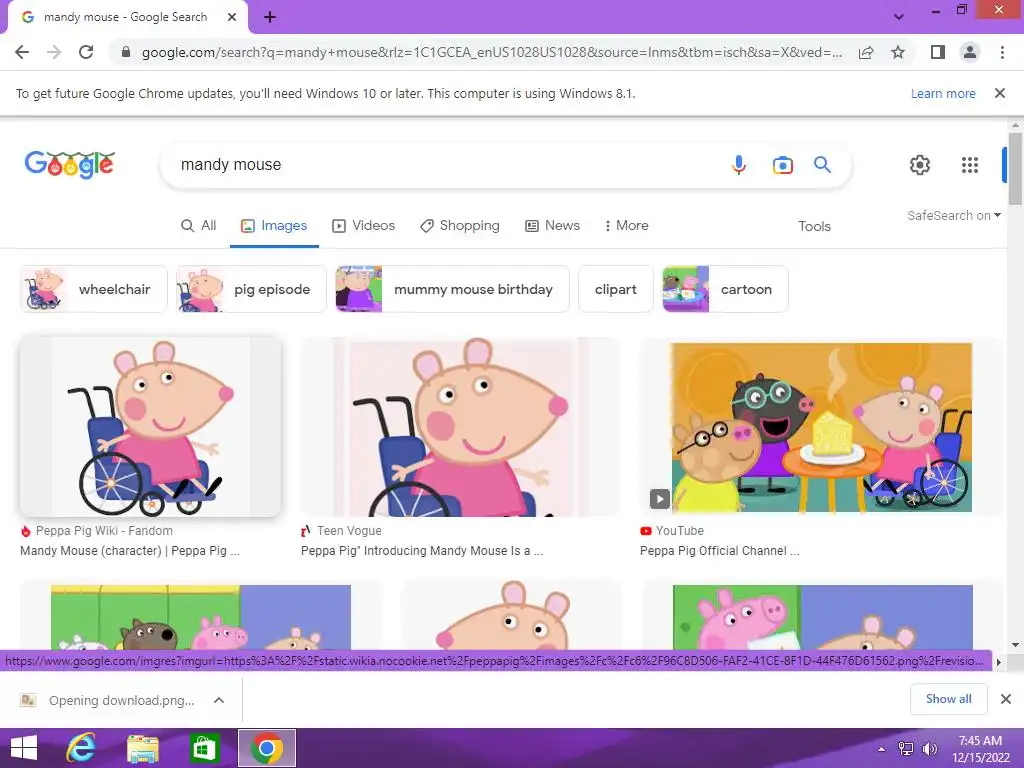Image resolution: width=1024 pixels, height=768 pixels.
Task: Expand the SafeSearch on dropdown
Action: [953, 216]
